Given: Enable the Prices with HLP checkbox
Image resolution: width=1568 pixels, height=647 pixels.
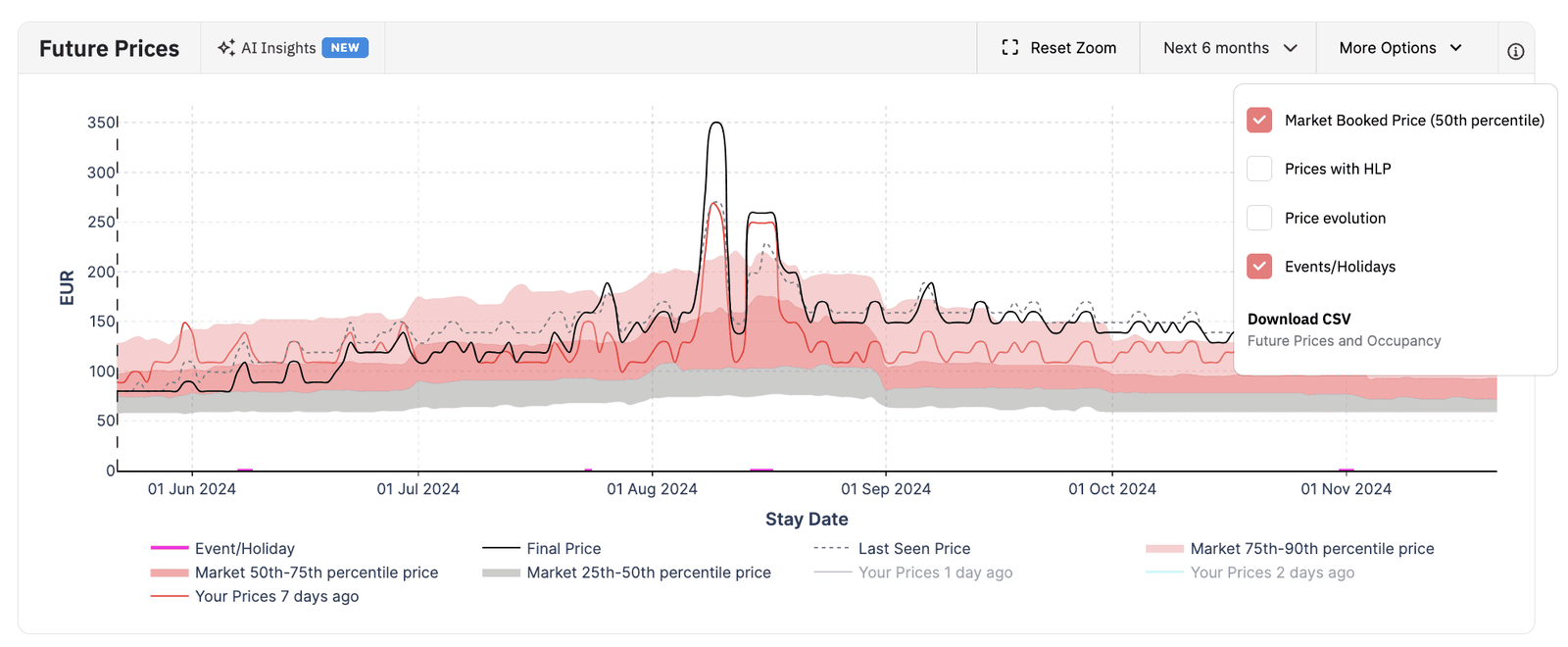Looking at the screenshot, I should (1259, 169).
